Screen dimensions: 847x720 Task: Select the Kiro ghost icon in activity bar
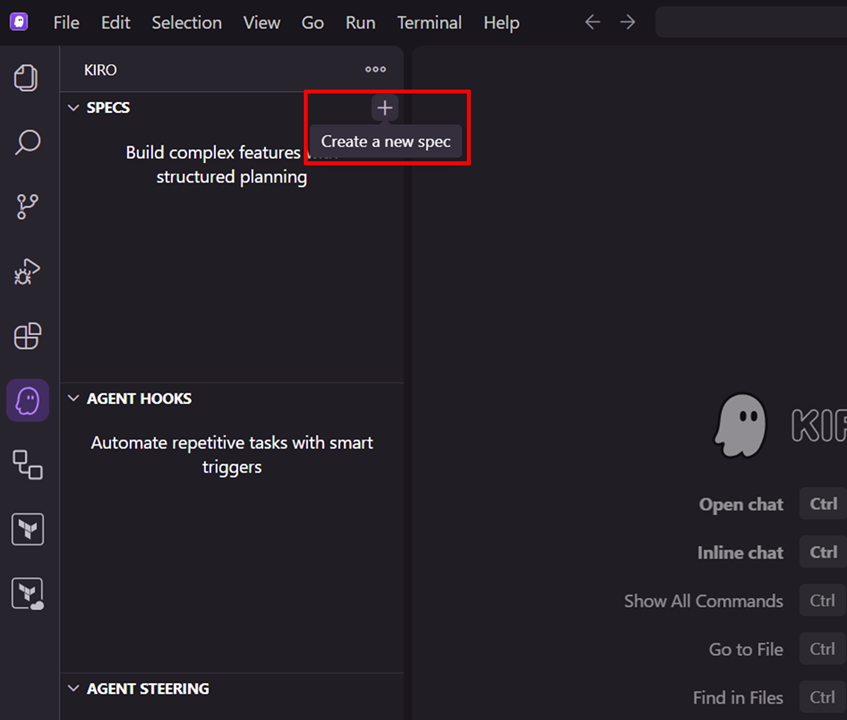(28, 400)
